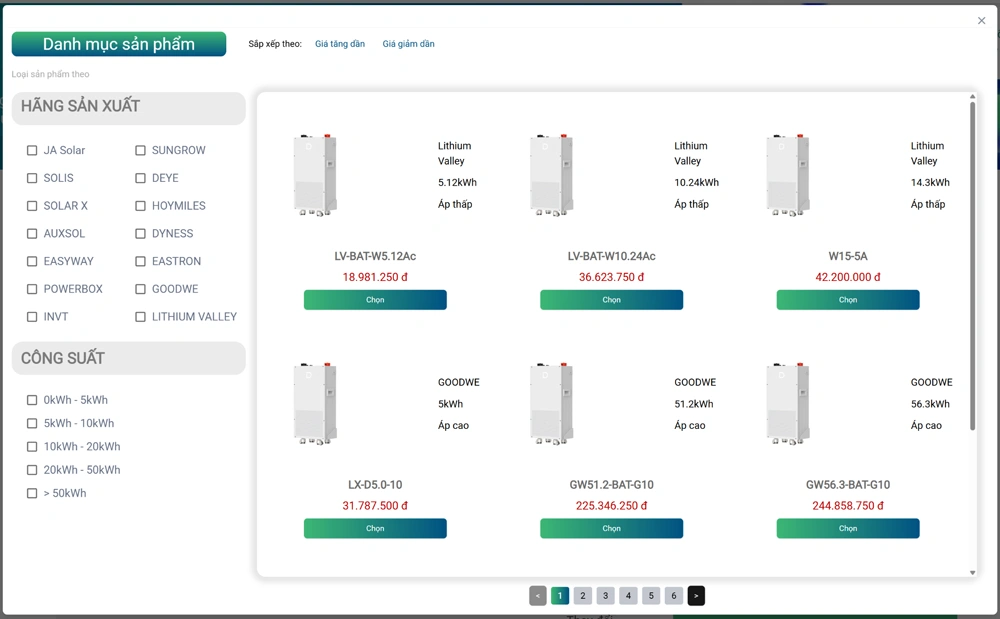Sort by Giá tăng dần

(340, 44)
